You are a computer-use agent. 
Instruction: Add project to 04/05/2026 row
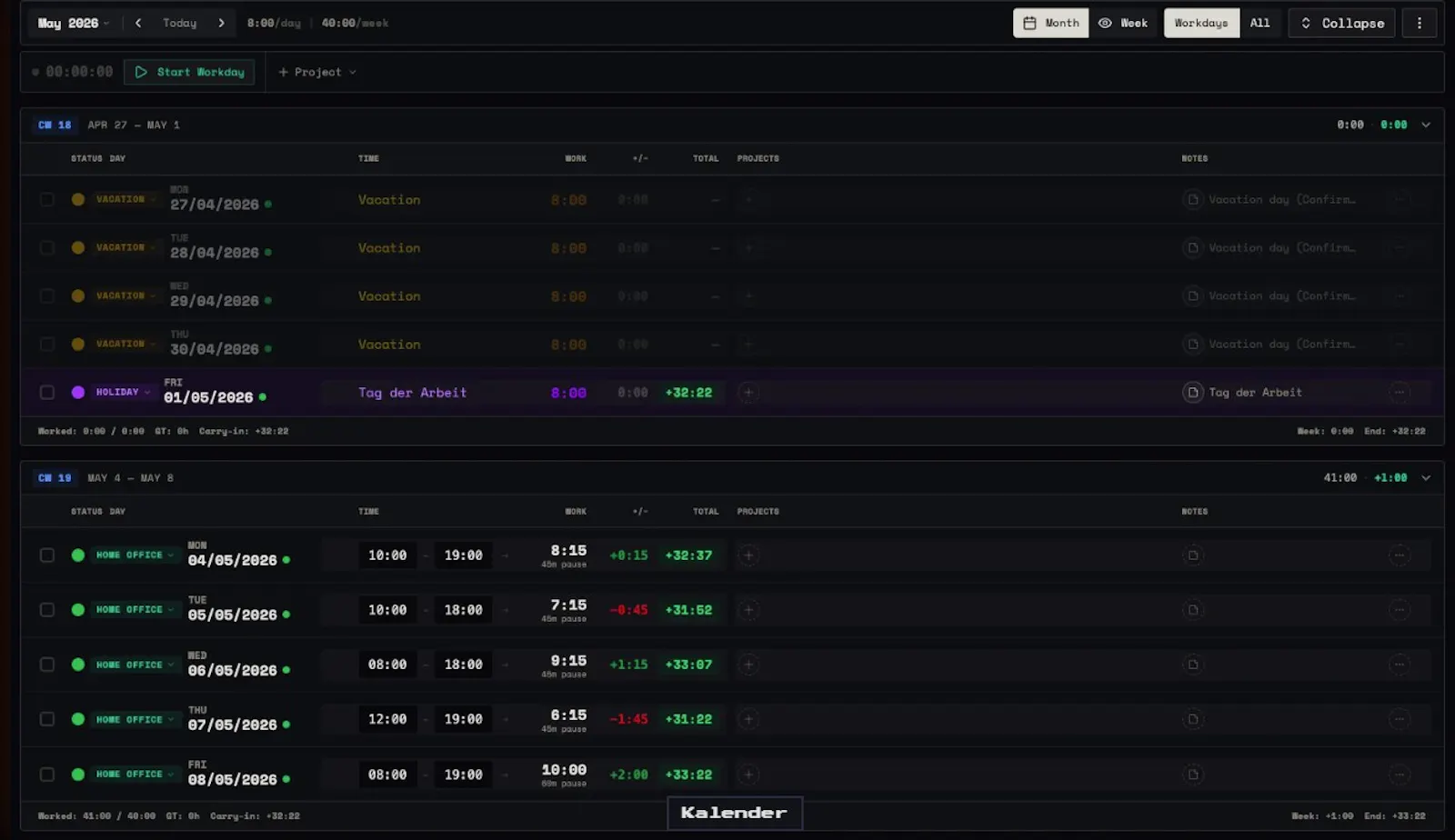pos(748,555)
